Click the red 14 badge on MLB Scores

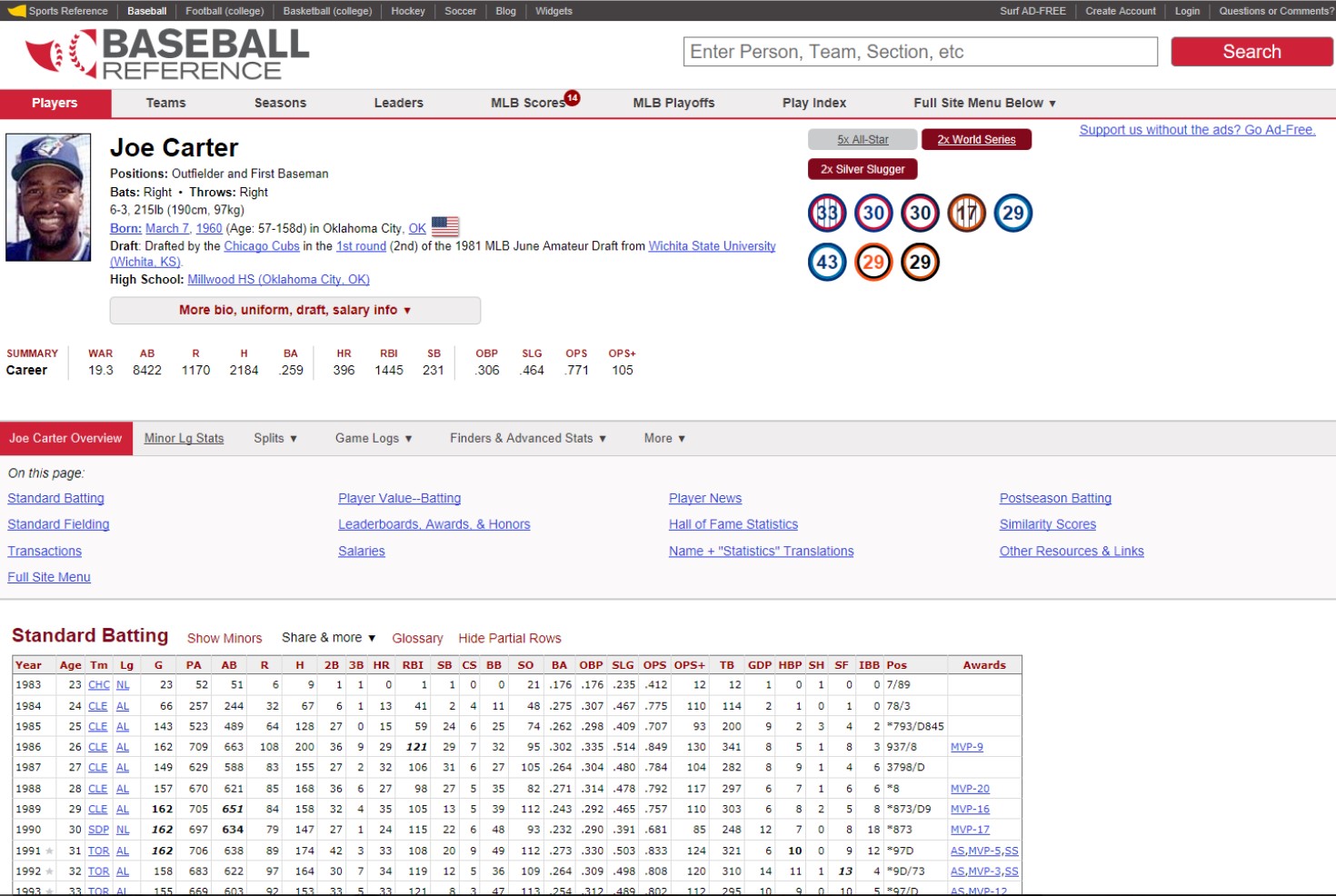point(573,97)
